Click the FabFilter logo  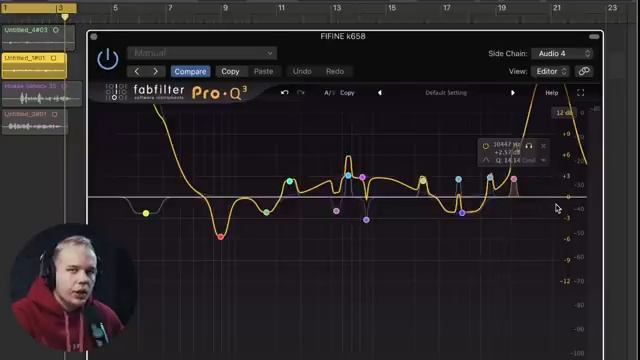[145, 92]
